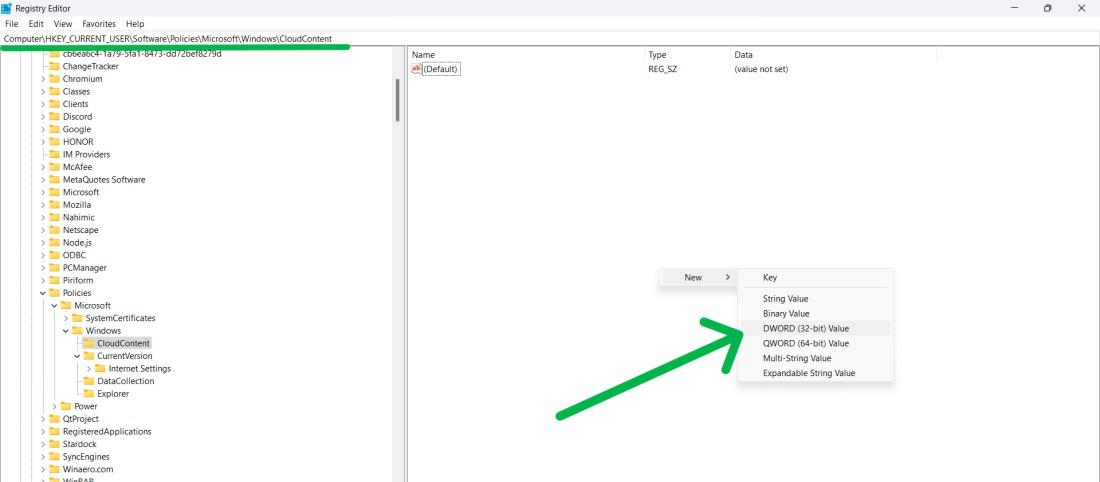The width and height of the screenshot is (1100, 482).
Task: Click the Data column header
Action: pyautogui.click(x=743, y=55)
